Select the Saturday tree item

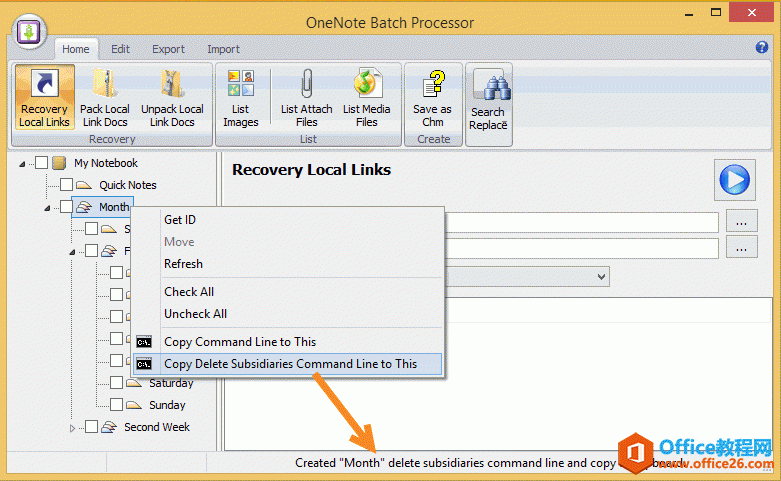pyautogui.click(x=171, y=383)
